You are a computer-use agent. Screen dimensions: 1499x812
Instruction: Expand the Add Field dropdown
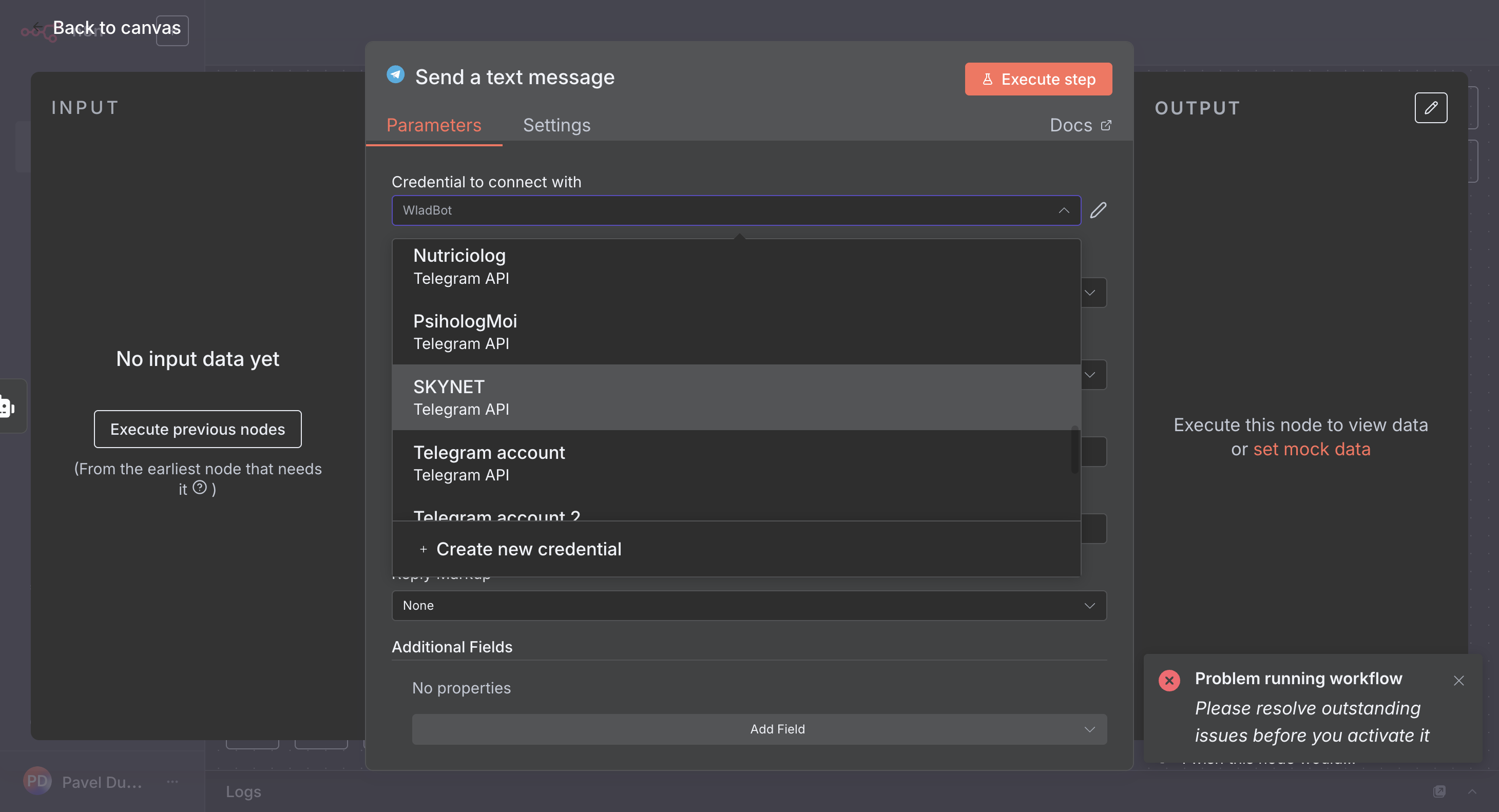pos(759,729)
